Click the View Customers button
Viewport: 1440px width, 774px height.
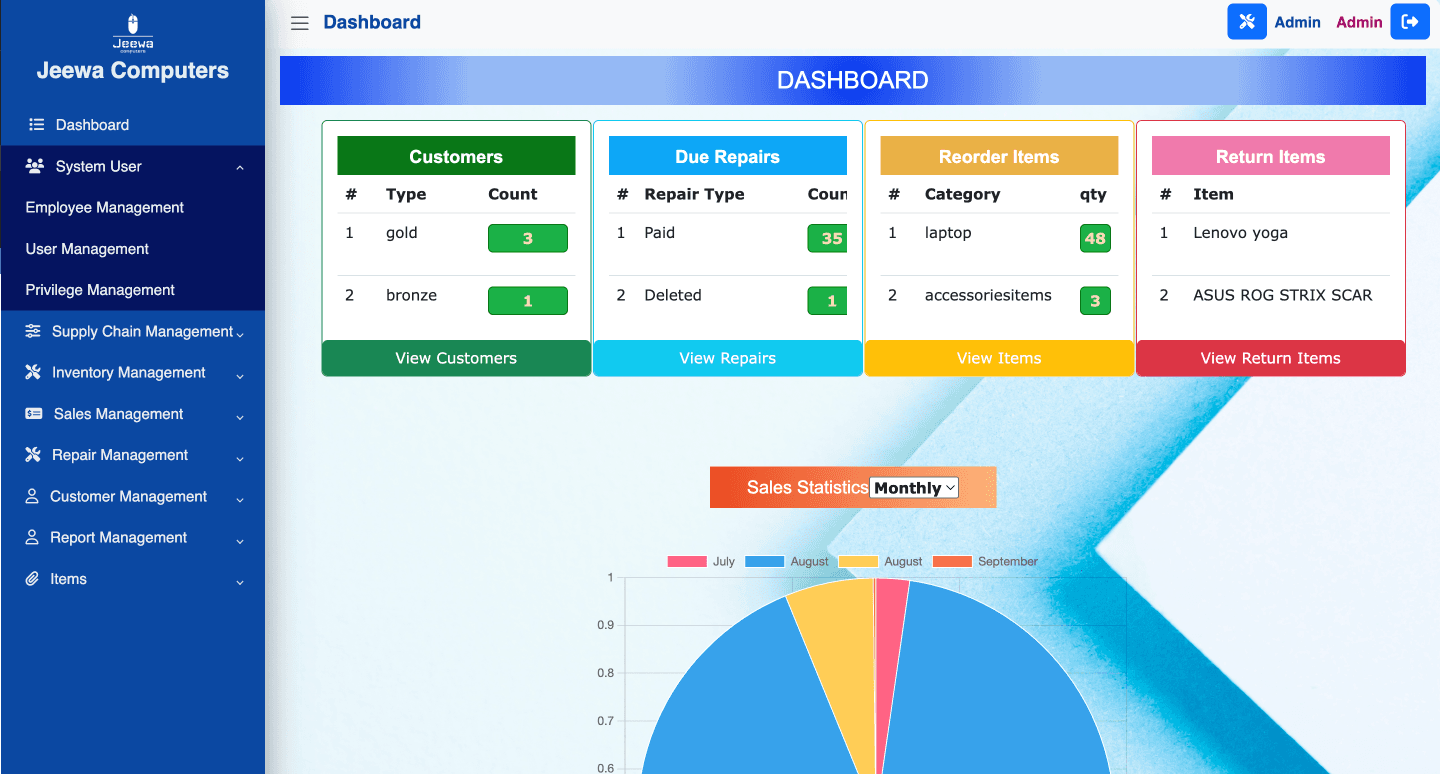tap(455, 358)
